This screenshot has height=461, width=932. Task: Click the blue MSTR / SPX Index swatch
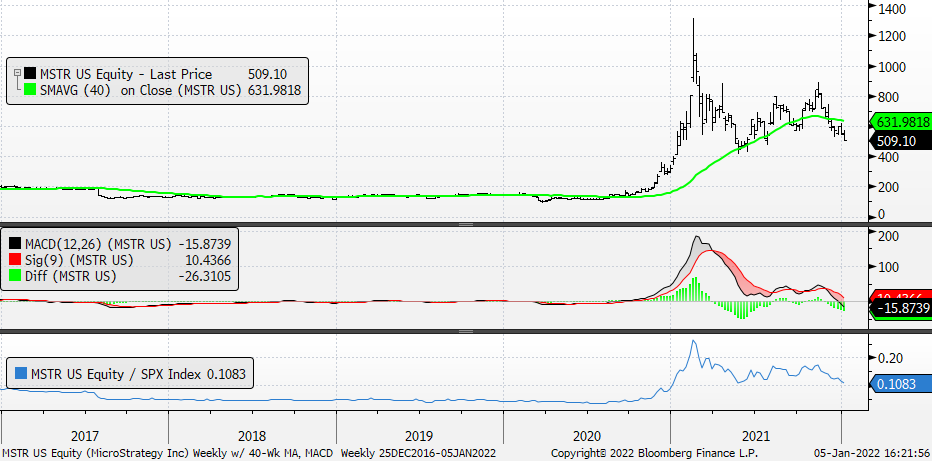click(20, 374)
